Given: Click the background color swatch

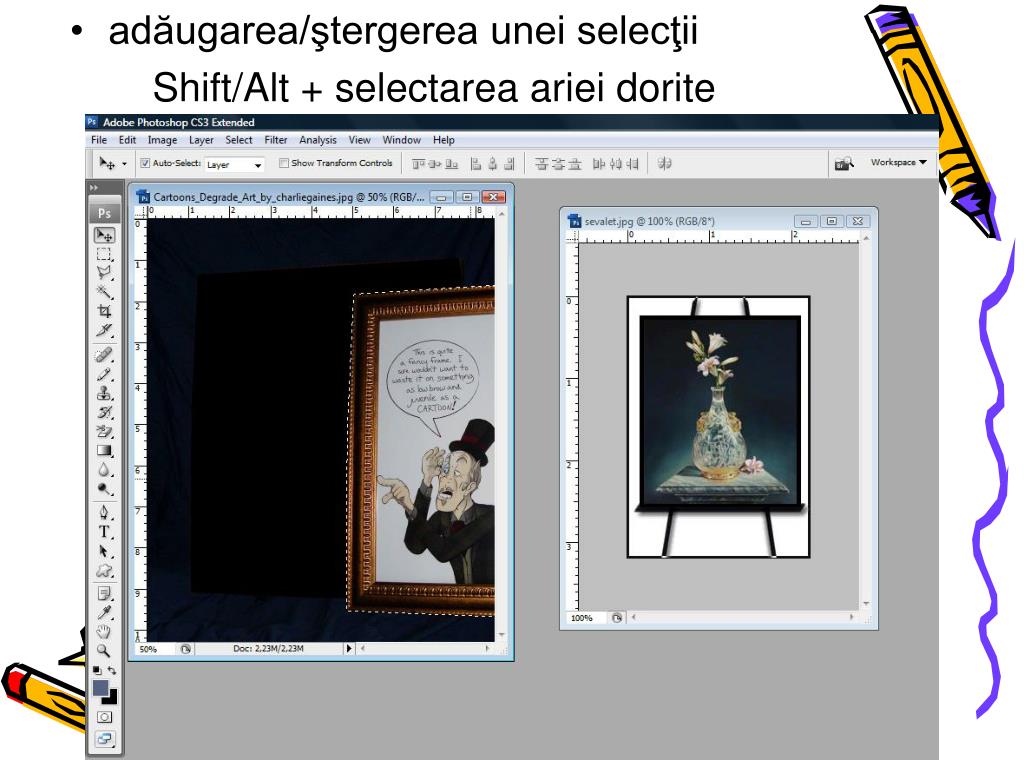Looking at the screenshot, I should tap(111, 698).
